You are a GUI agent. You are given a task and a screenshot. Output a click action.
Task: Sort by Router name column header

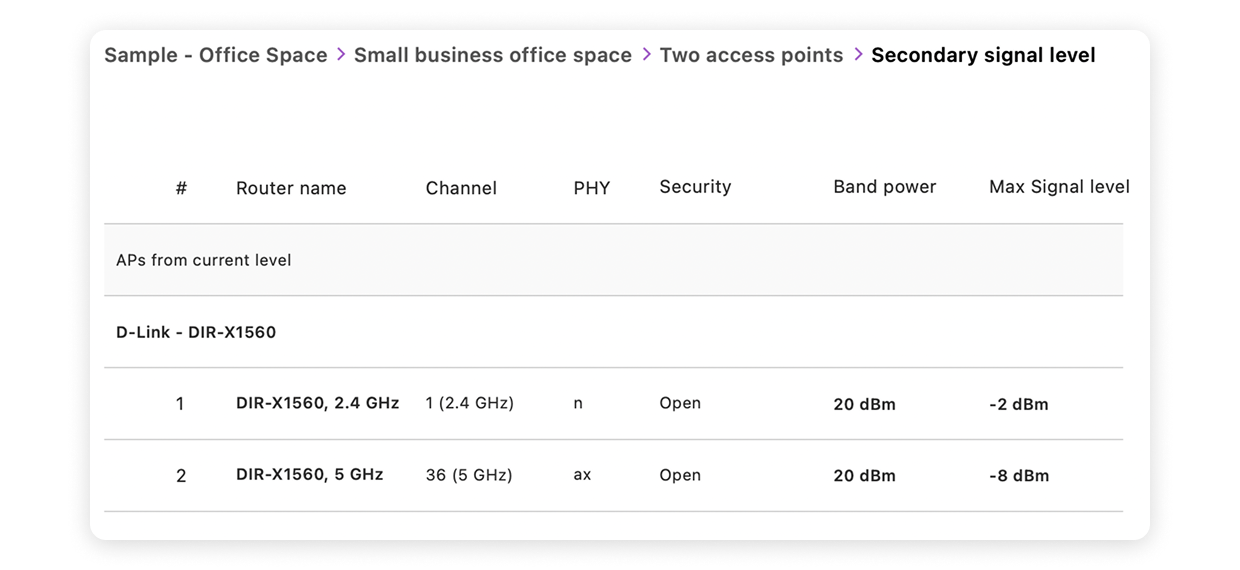coord(291,188)
